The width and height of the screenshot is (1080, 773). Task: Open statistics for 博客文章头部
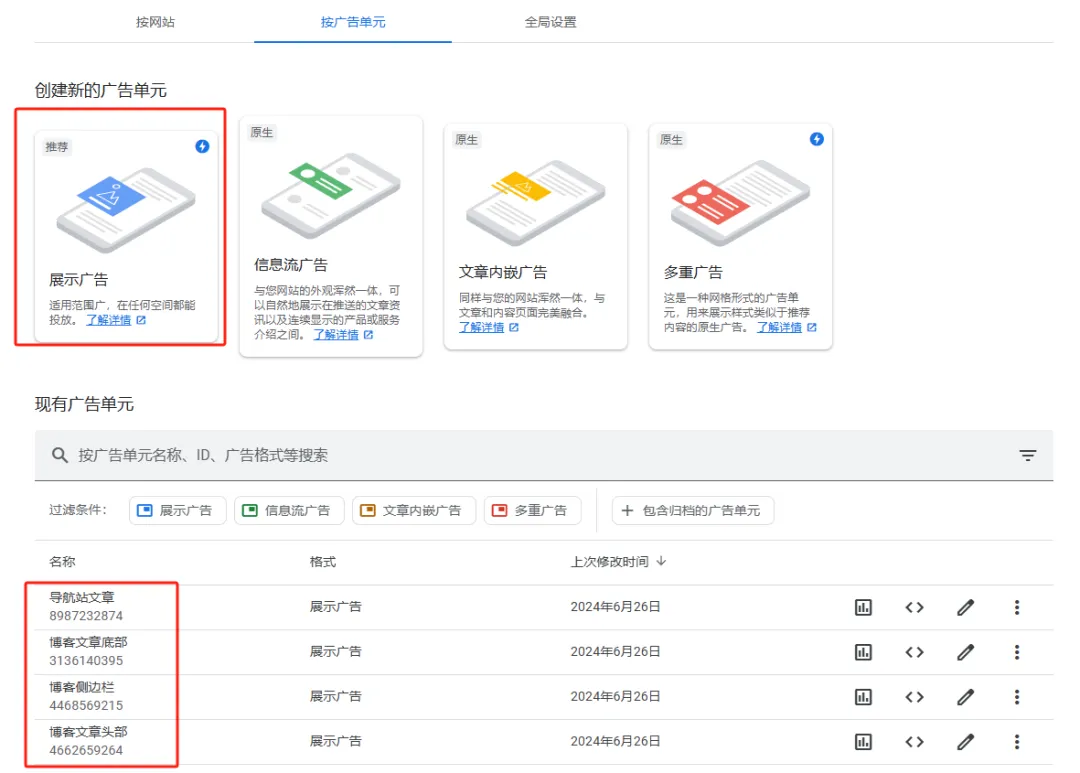(863, 741)
